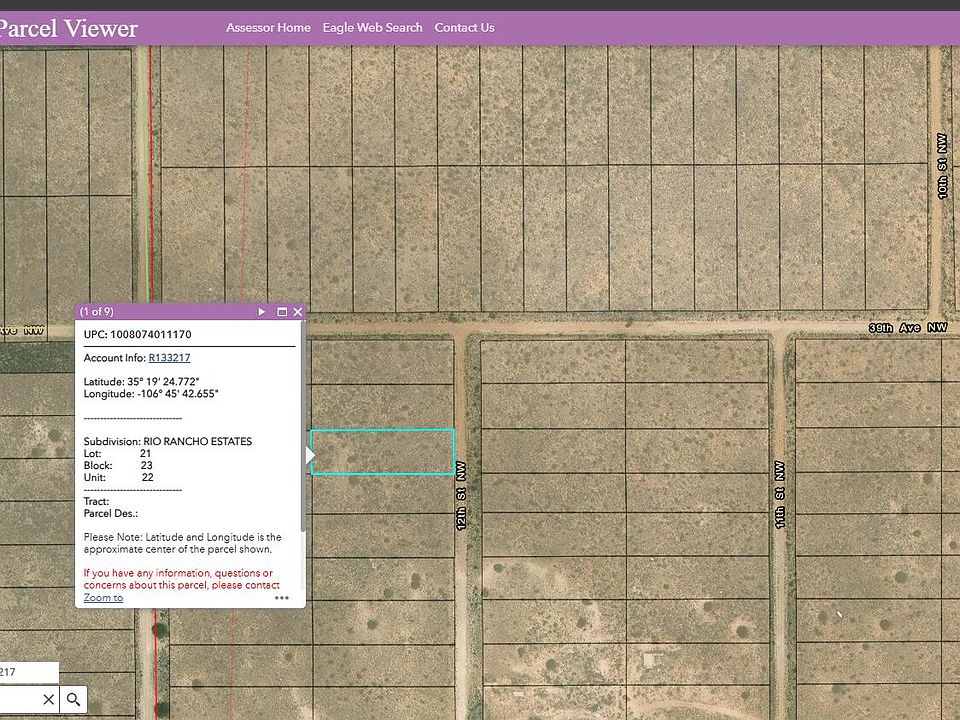The image size is (960, 720).
Task: Click the 11th St NW label
Action: click(779, 495)
